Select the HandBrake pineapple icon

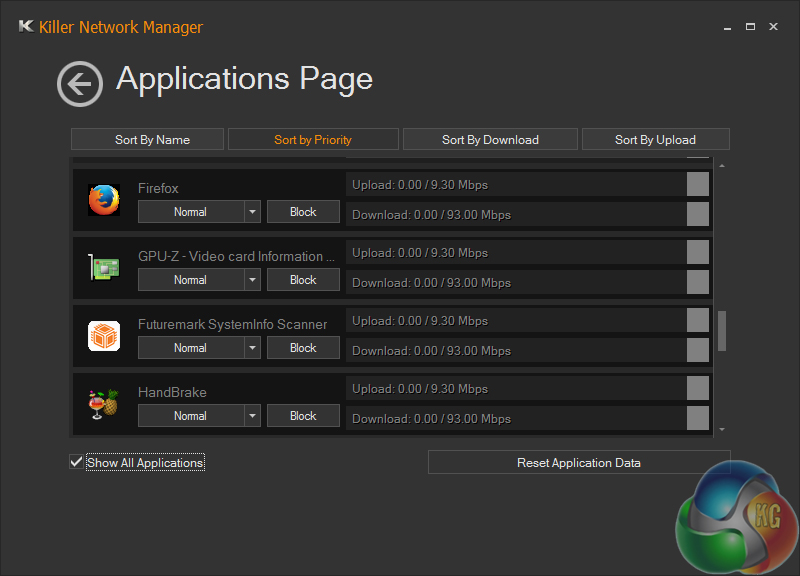[104, 404]
